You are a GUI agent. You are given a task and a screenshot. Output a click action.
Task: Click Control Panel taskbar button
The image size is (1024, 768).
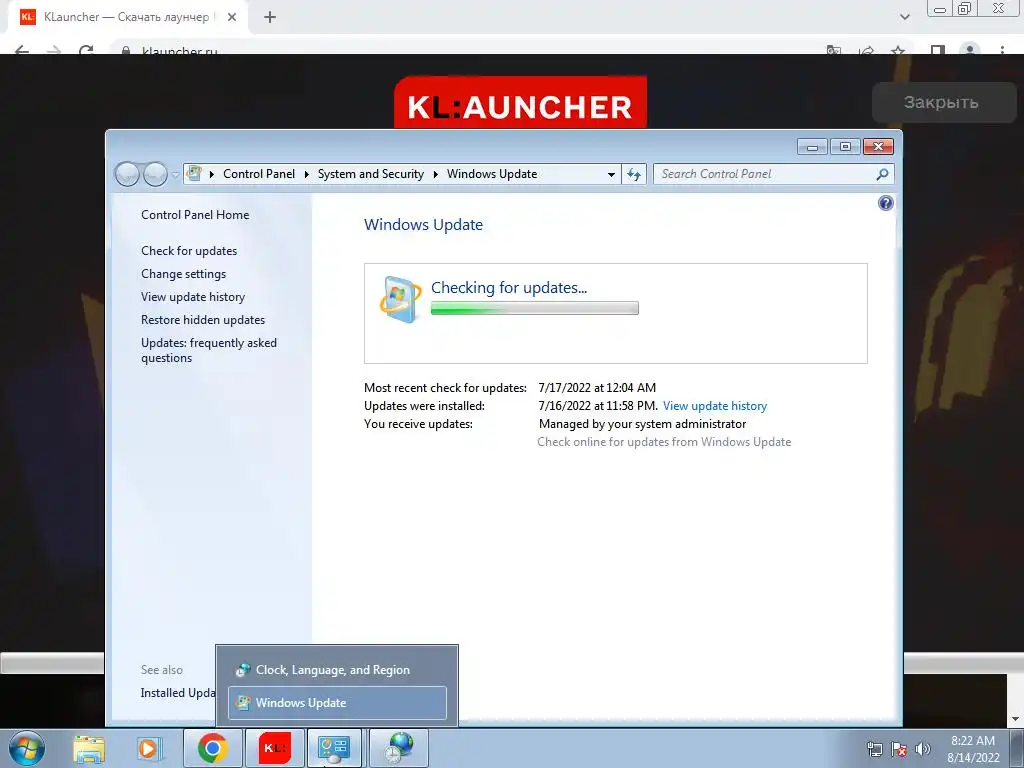click(x=334, y=748)
